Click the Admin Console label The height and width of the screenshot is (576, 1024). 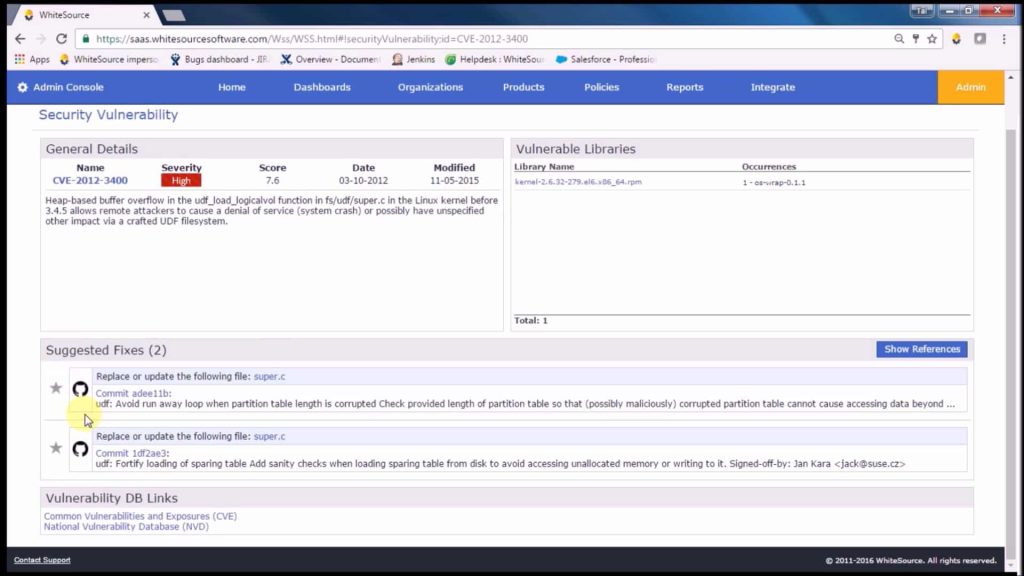tap(69, 88)
